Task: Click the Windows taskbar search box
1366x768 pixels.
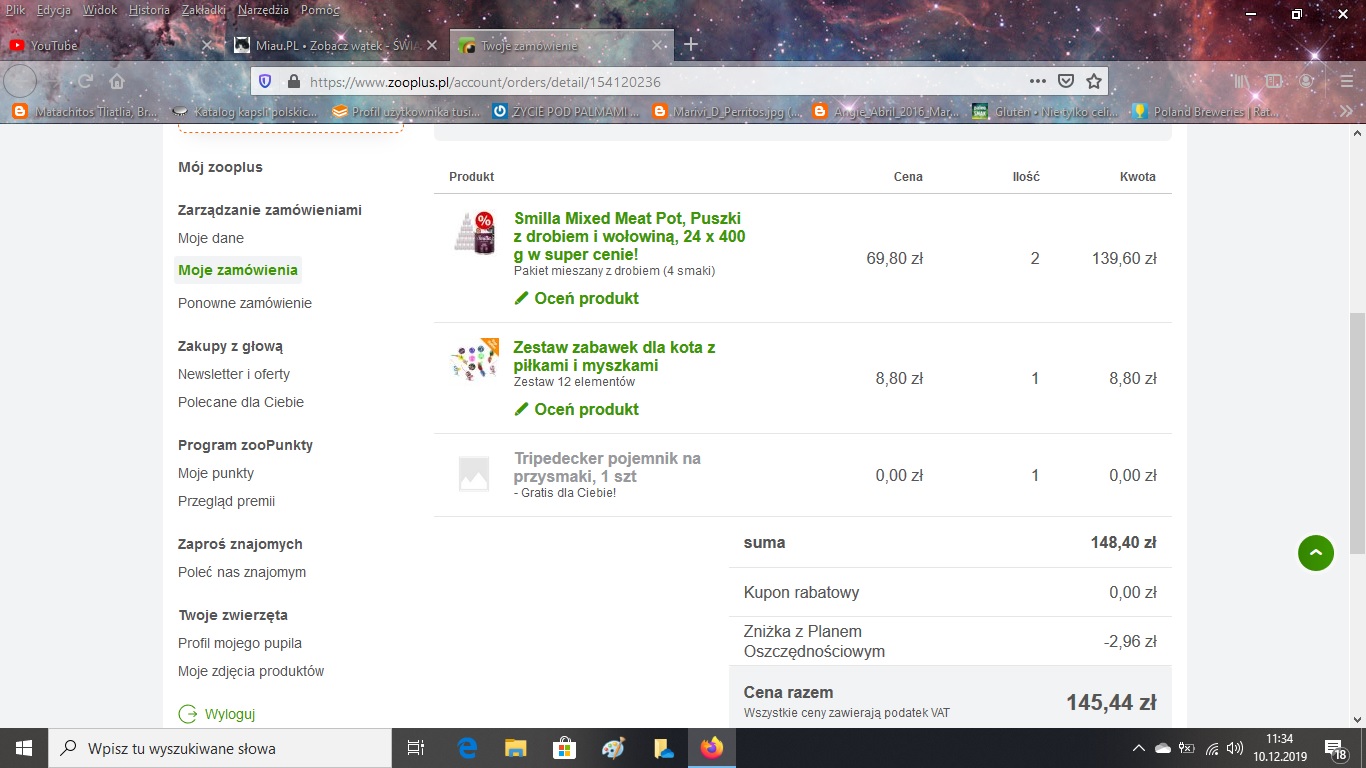Action: [x=219, y=748]
